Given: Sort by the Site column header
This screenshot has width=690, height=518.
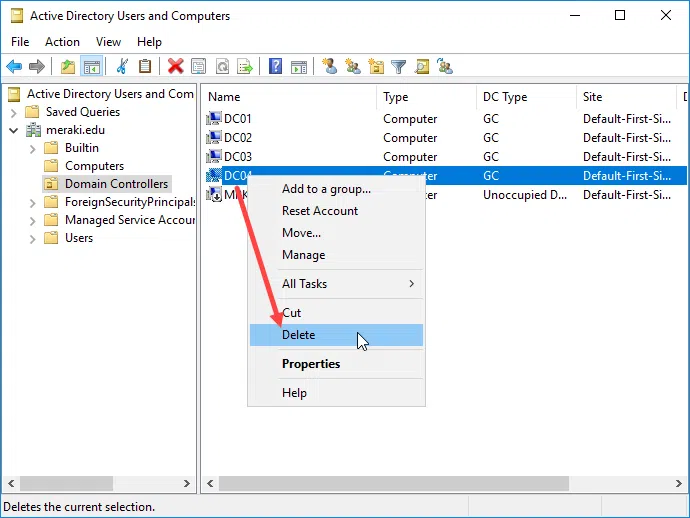Looking at the screenshot, I should point(626,97).
